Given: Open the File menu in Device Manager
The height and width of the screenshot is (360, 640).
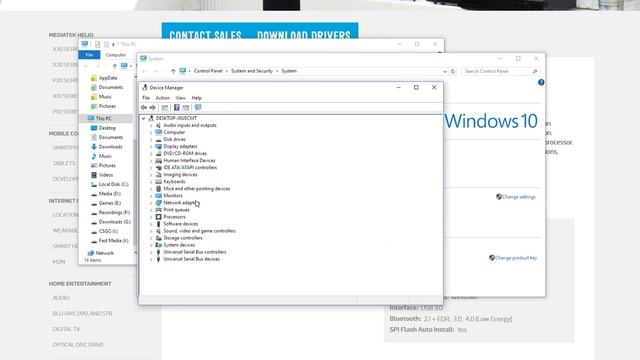Looking at the screenshot, I should tap(146, 98).
